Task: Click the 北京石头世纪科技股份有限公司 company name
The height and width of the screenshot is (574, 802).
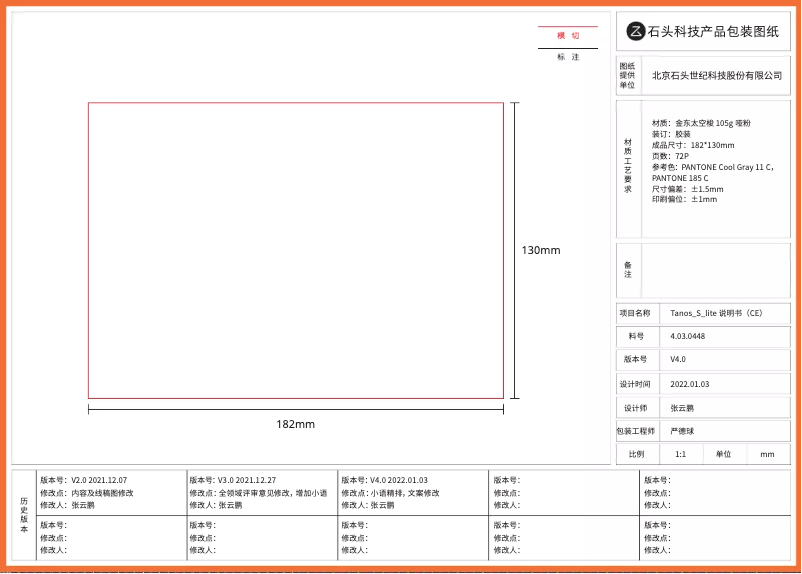Action: [716, 75]
